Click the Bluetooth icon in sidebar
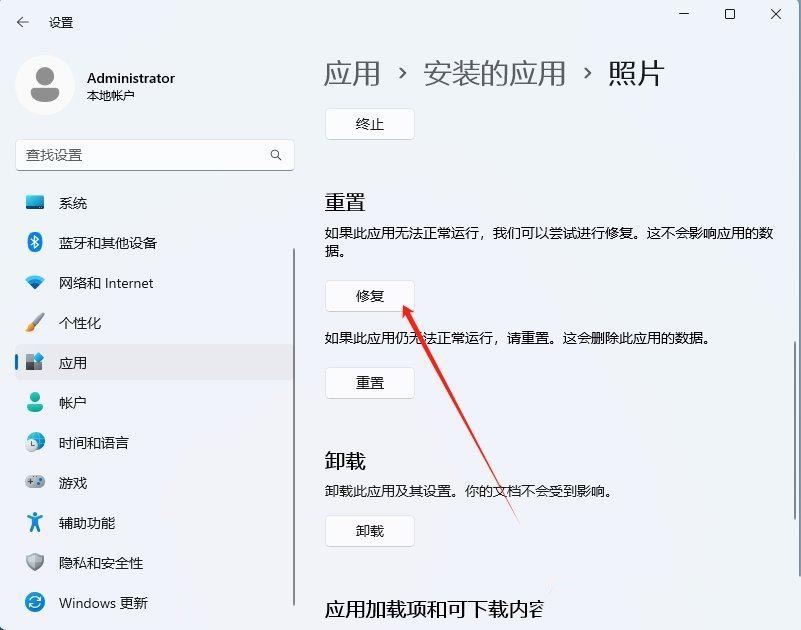The image size is (801, 630). (x=35, y=242)
